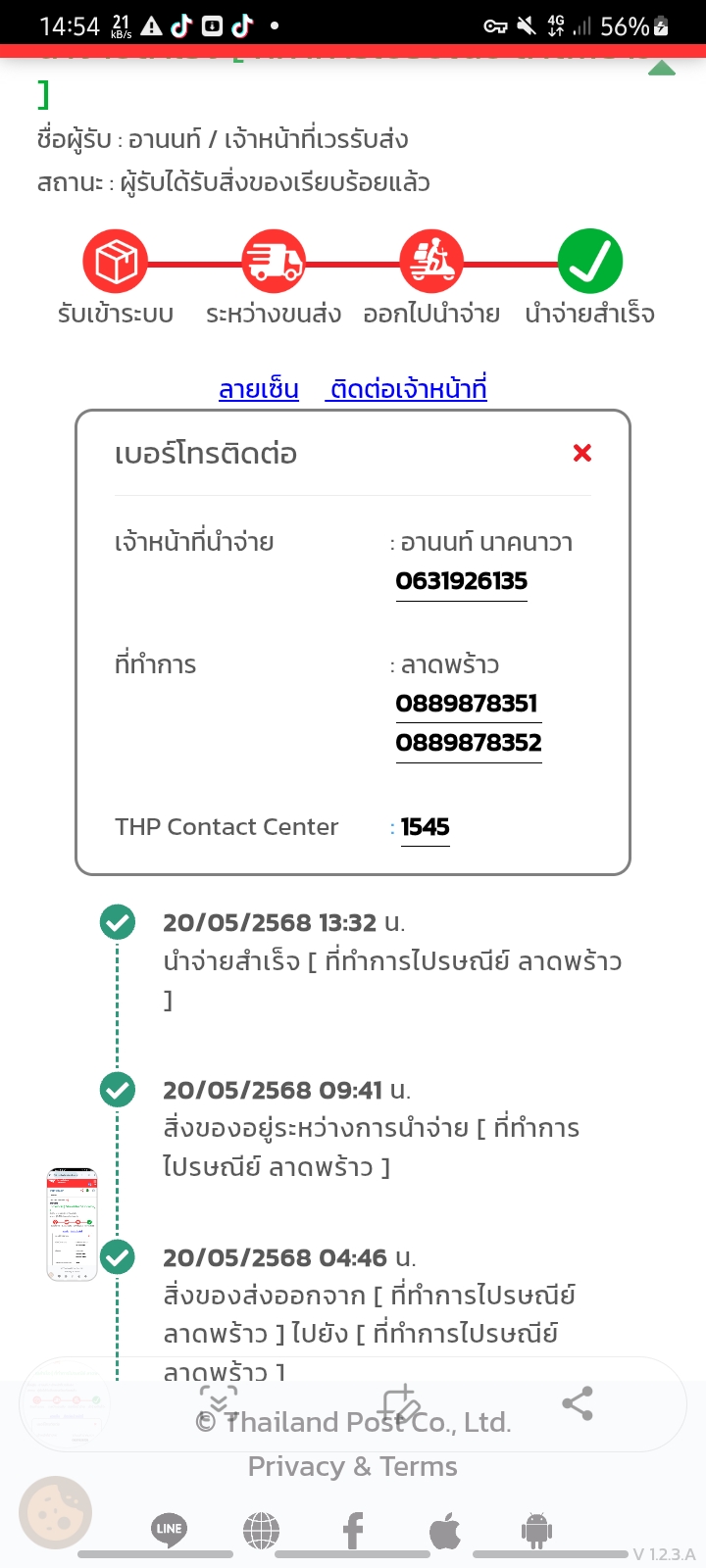Tap the scooter out-for-delivery icon
706x1568 pixels.
pyautogui.click(x=431, y=262)
